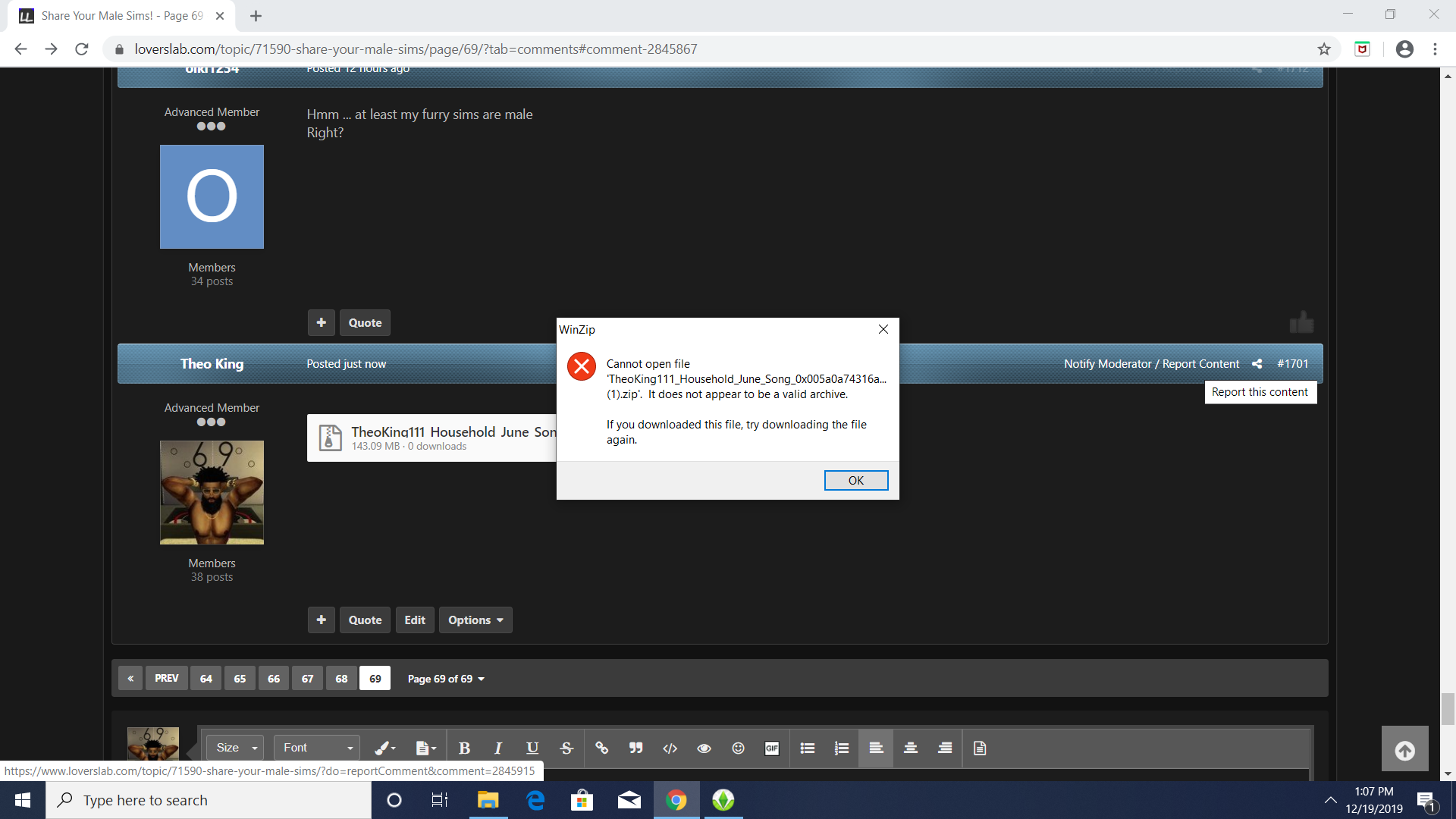Click the PREV pagination button

[166, 678]
